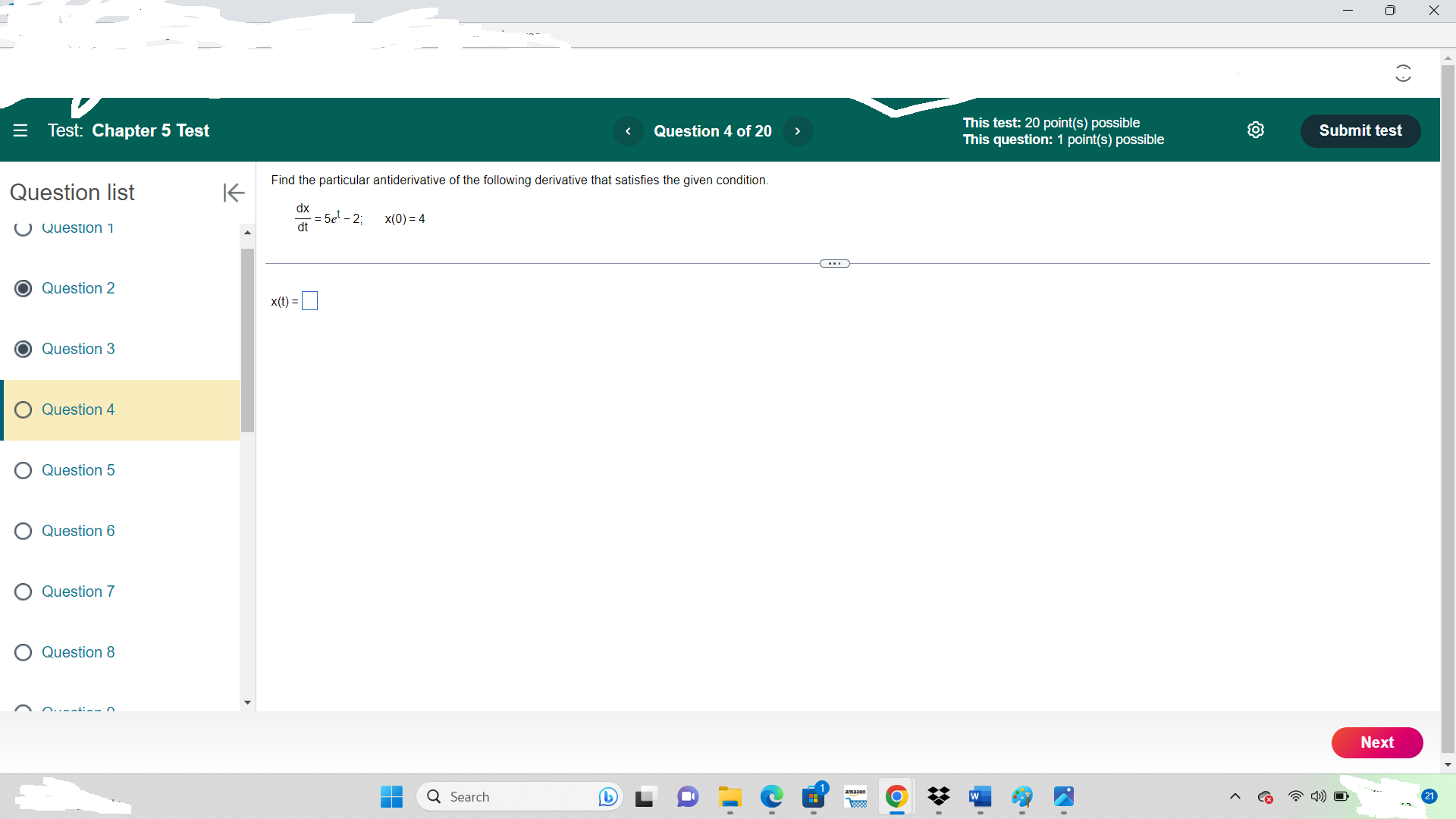Open File Explorer from the taskbar

[x=729, y=797]
